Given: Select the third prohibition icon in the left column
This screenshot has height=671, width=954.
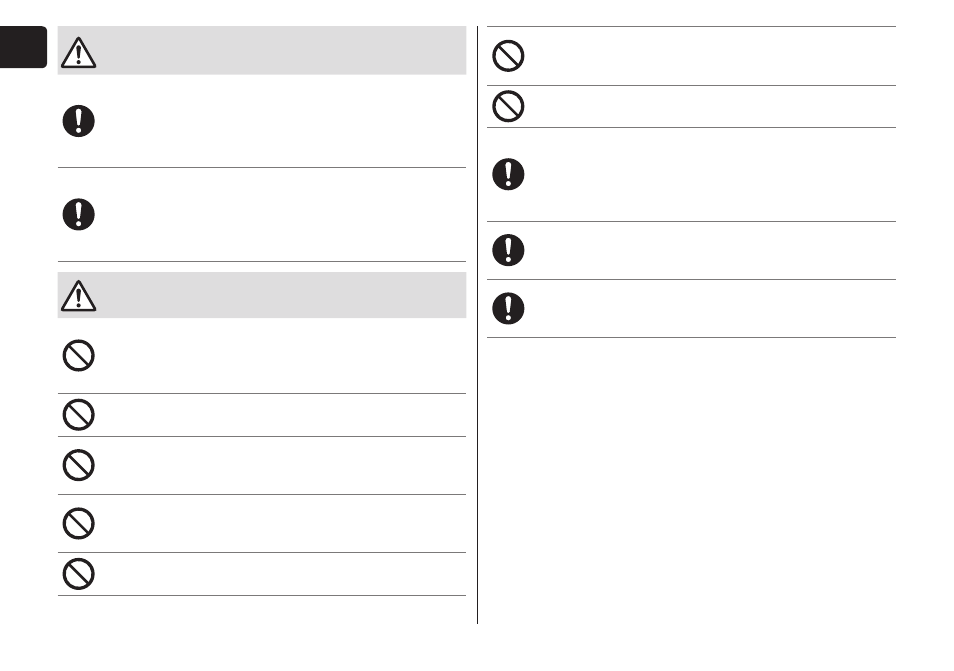Looking at the screenshot, I should point(78,465).
